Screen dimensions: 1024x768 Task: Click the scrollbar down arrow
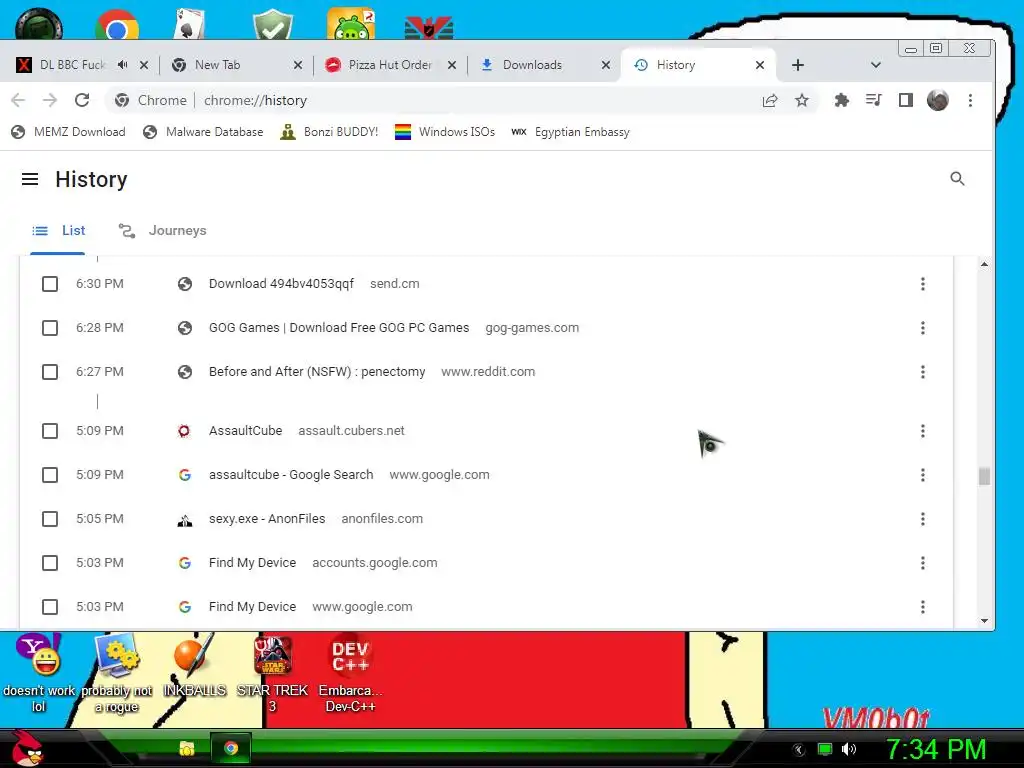click(984, 621)
